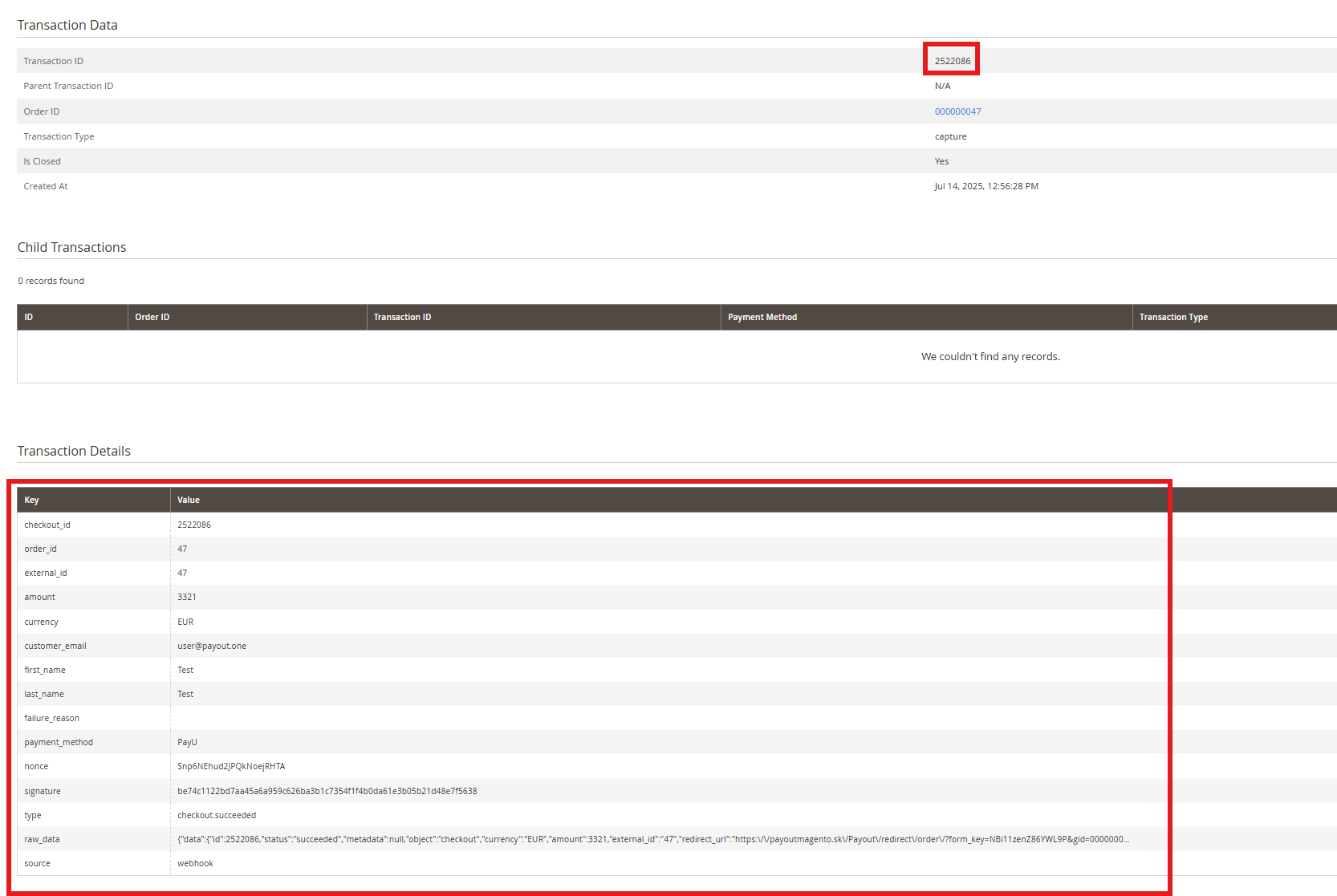Sort by Transaction Type column header

pos(1172,317)
